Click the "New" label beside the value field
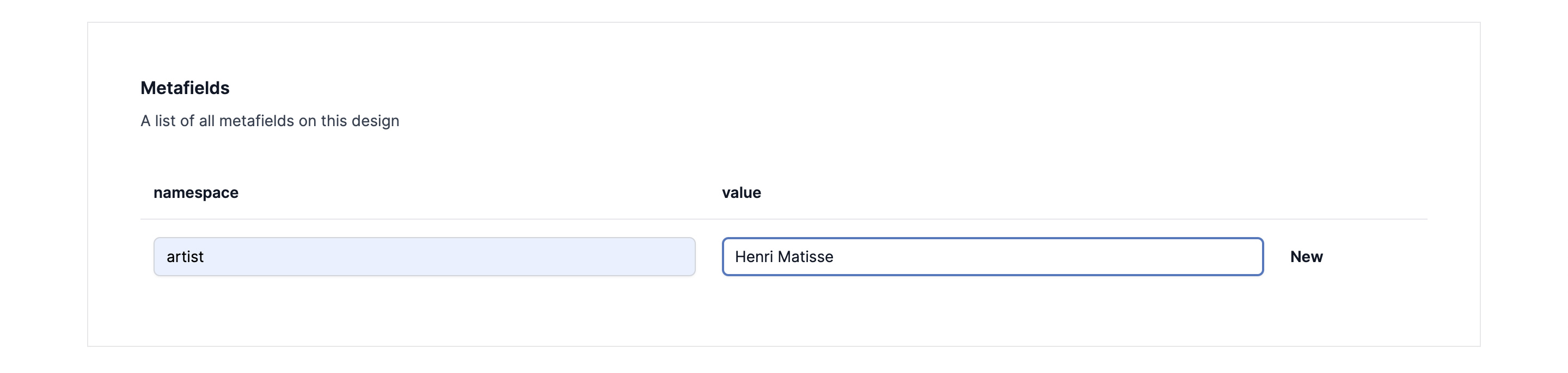The height and width of the screenshot is (373, 1568). click(1306, 257)
